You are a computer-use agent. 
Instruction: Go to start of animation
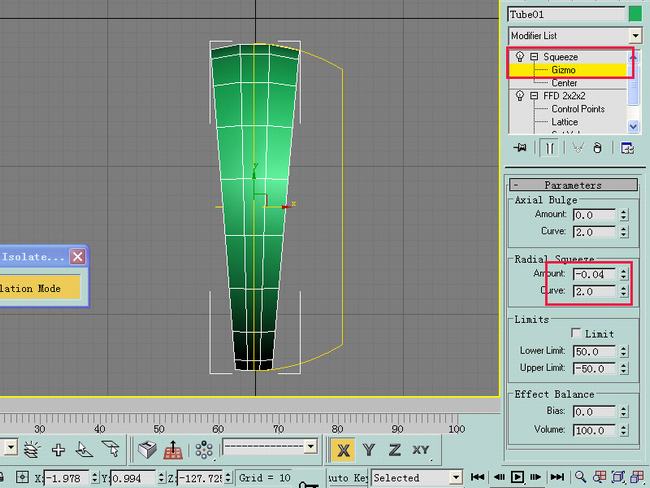[x=478, y=477]
